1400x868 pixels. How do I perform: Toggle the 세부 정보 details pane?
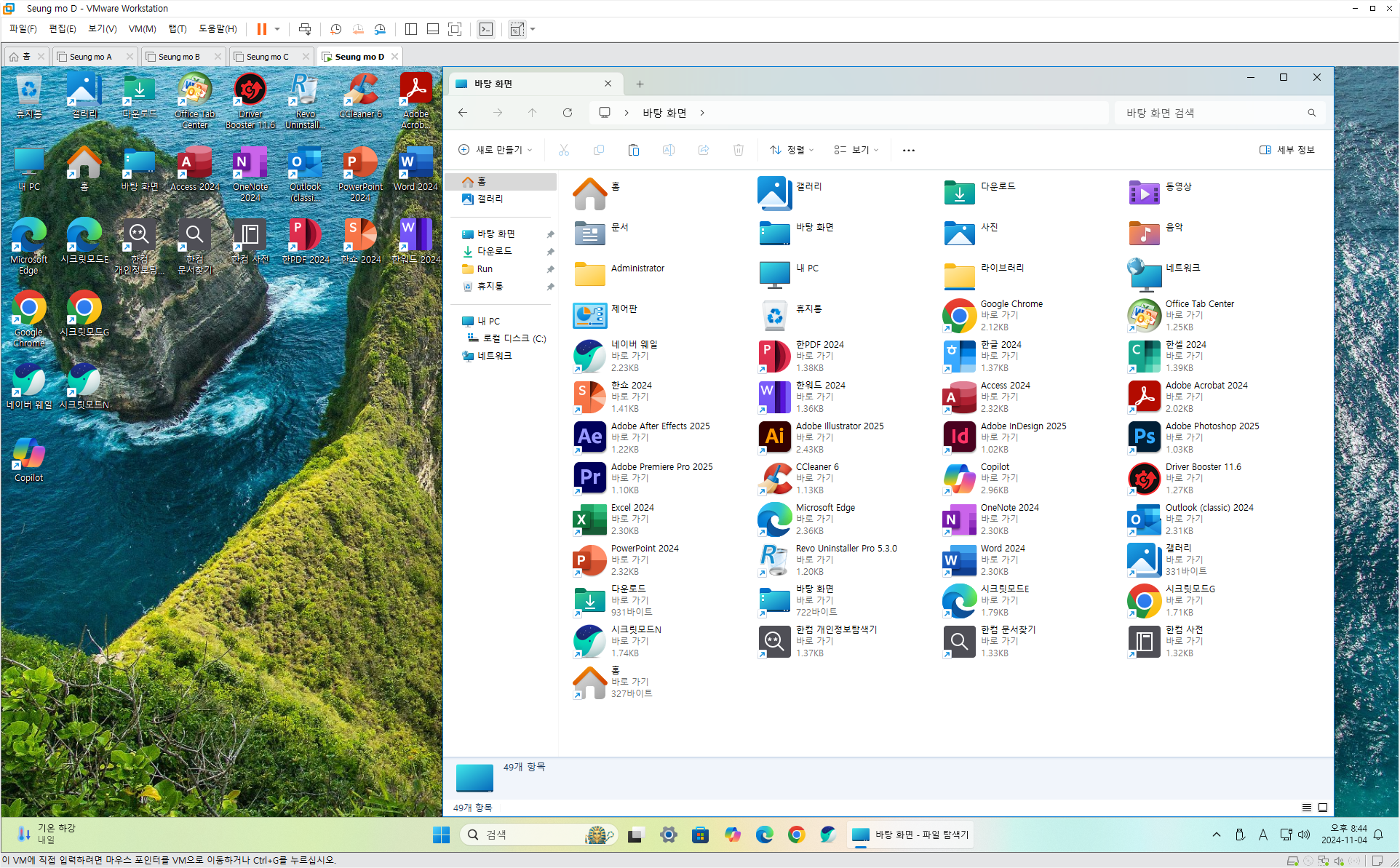(x=1287, y=150)
